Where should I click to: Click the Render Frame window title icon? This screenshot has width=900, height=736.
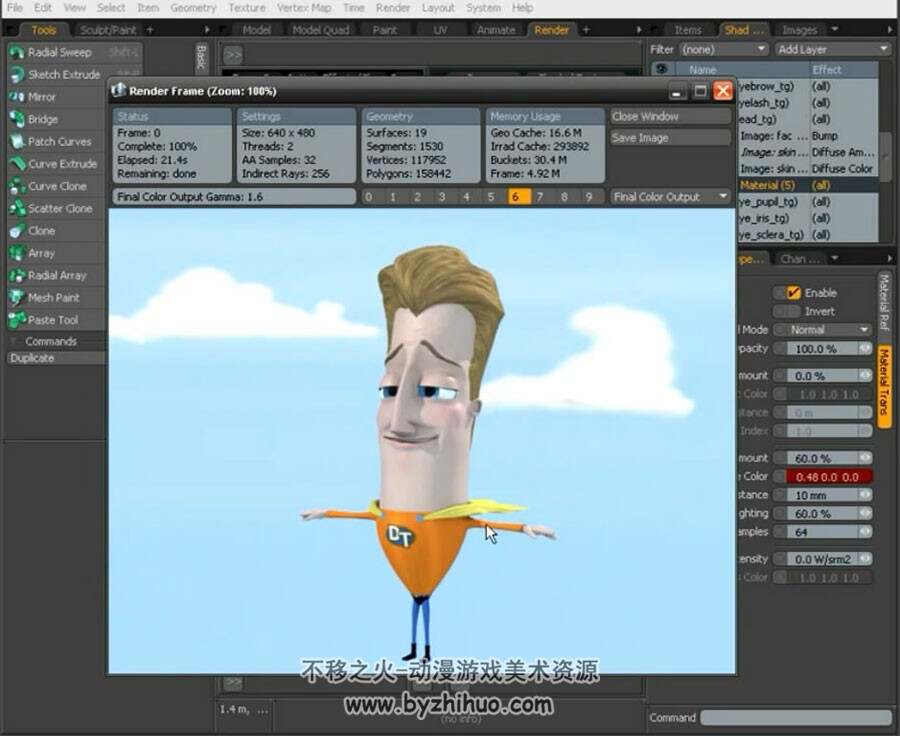118,91
